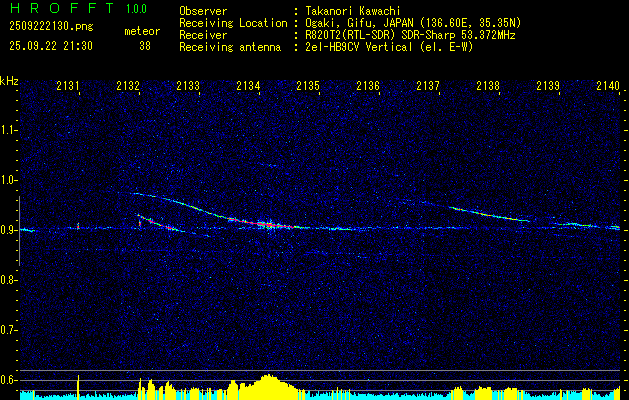Click the Receiving Location label
This screenshot has width=629, height=400.
click(233, 23)
